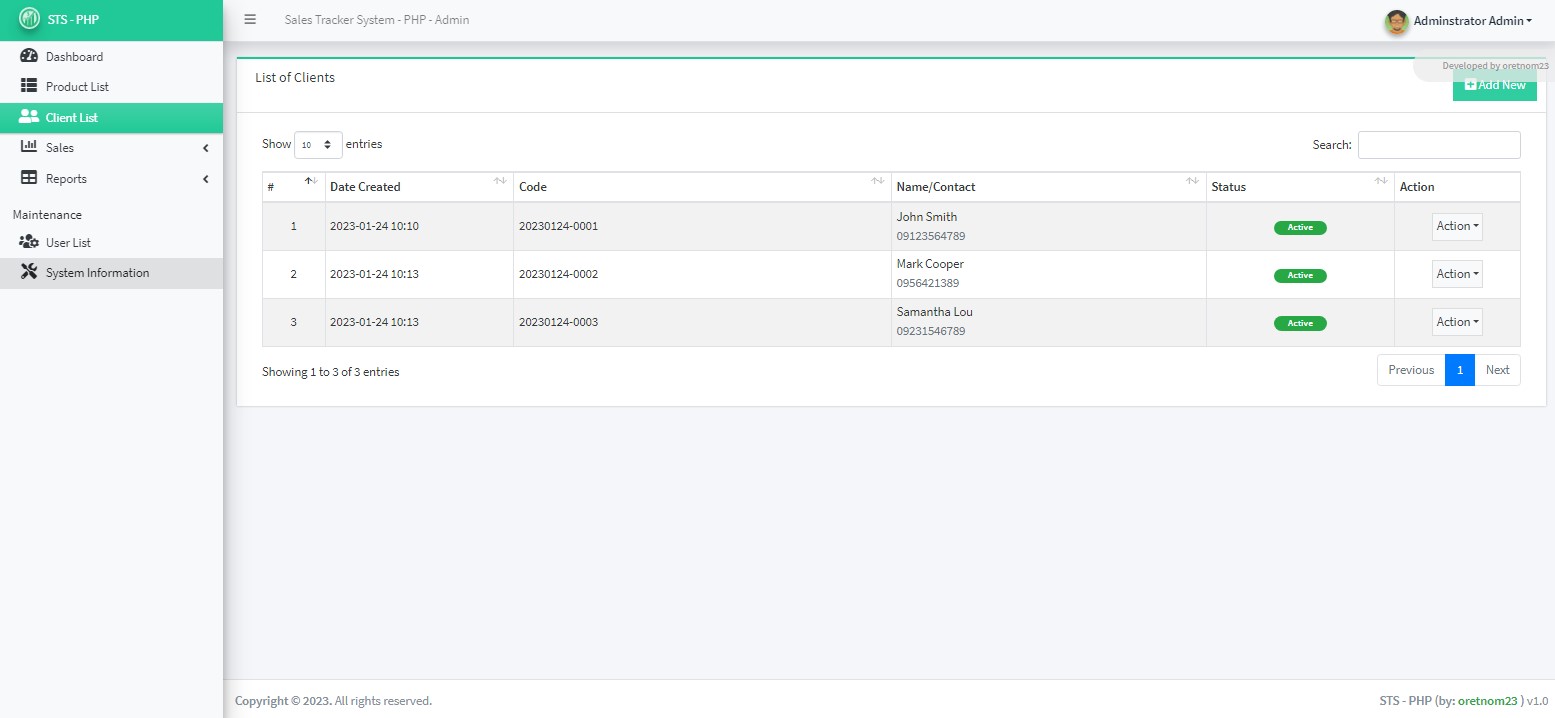Open the Sales menu item
Viewport: 1555px width, 718px height.
[111, 148]
